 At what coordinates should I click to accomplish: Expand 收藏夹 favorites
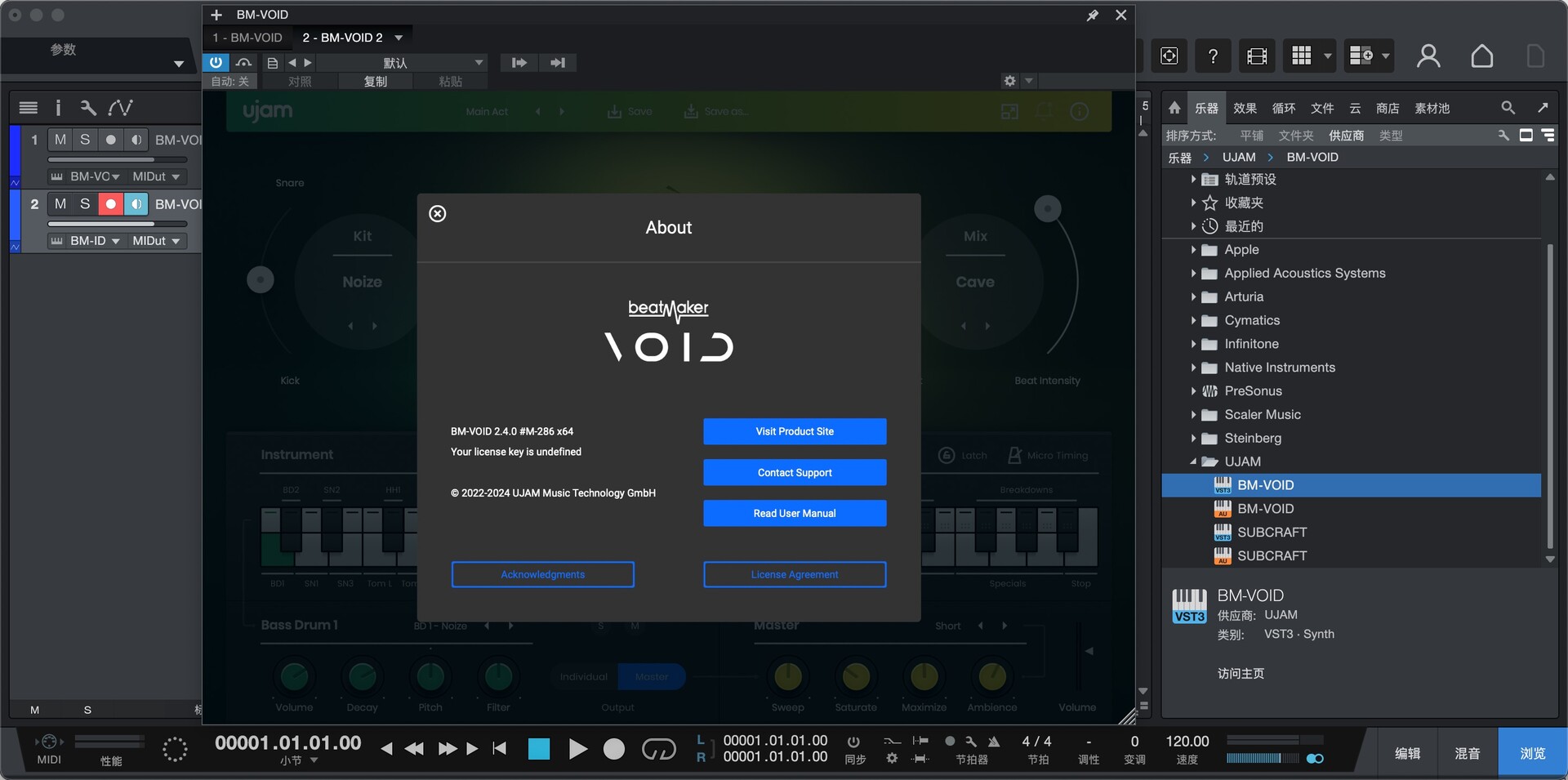pos(1193,203)
